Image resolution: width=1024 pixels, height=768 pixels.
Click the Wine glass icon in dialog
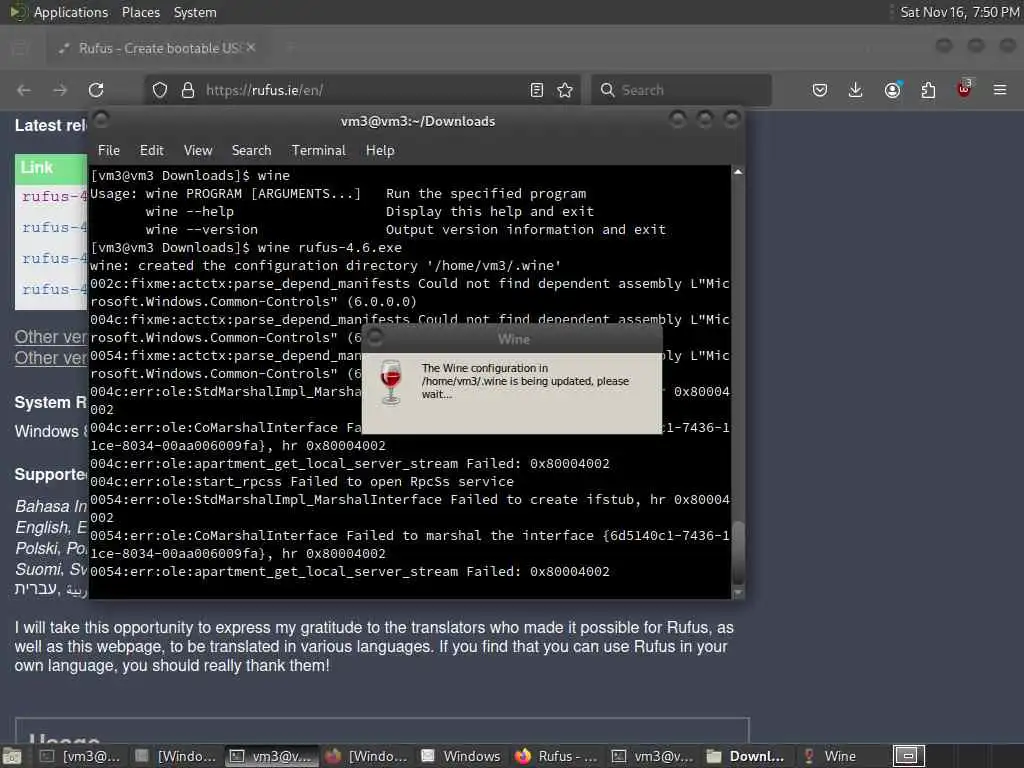391,382
